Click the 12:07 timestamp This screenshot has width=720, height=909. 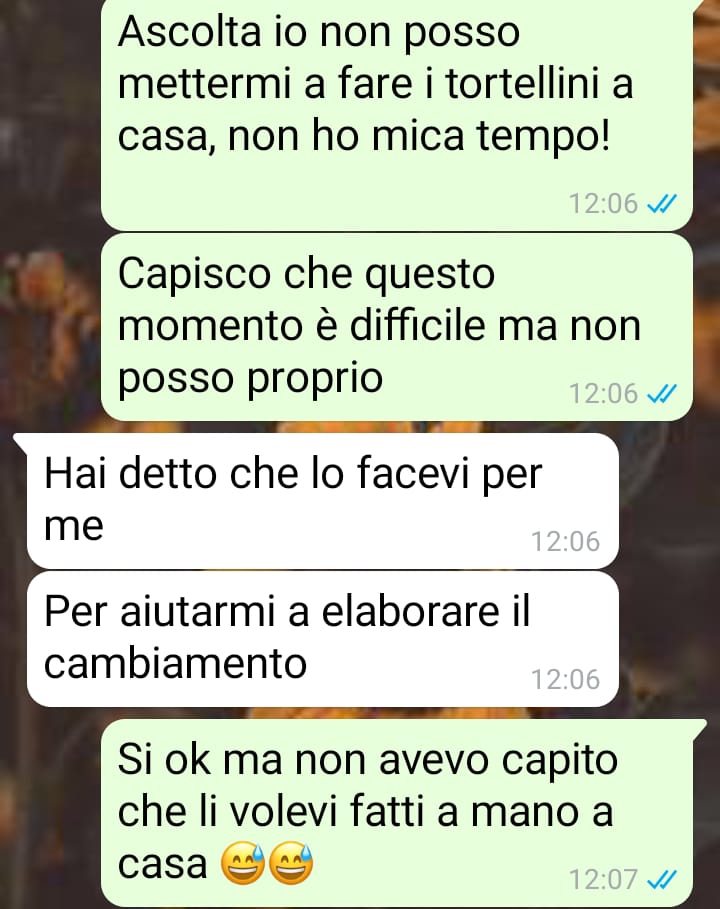pos(603,879)
